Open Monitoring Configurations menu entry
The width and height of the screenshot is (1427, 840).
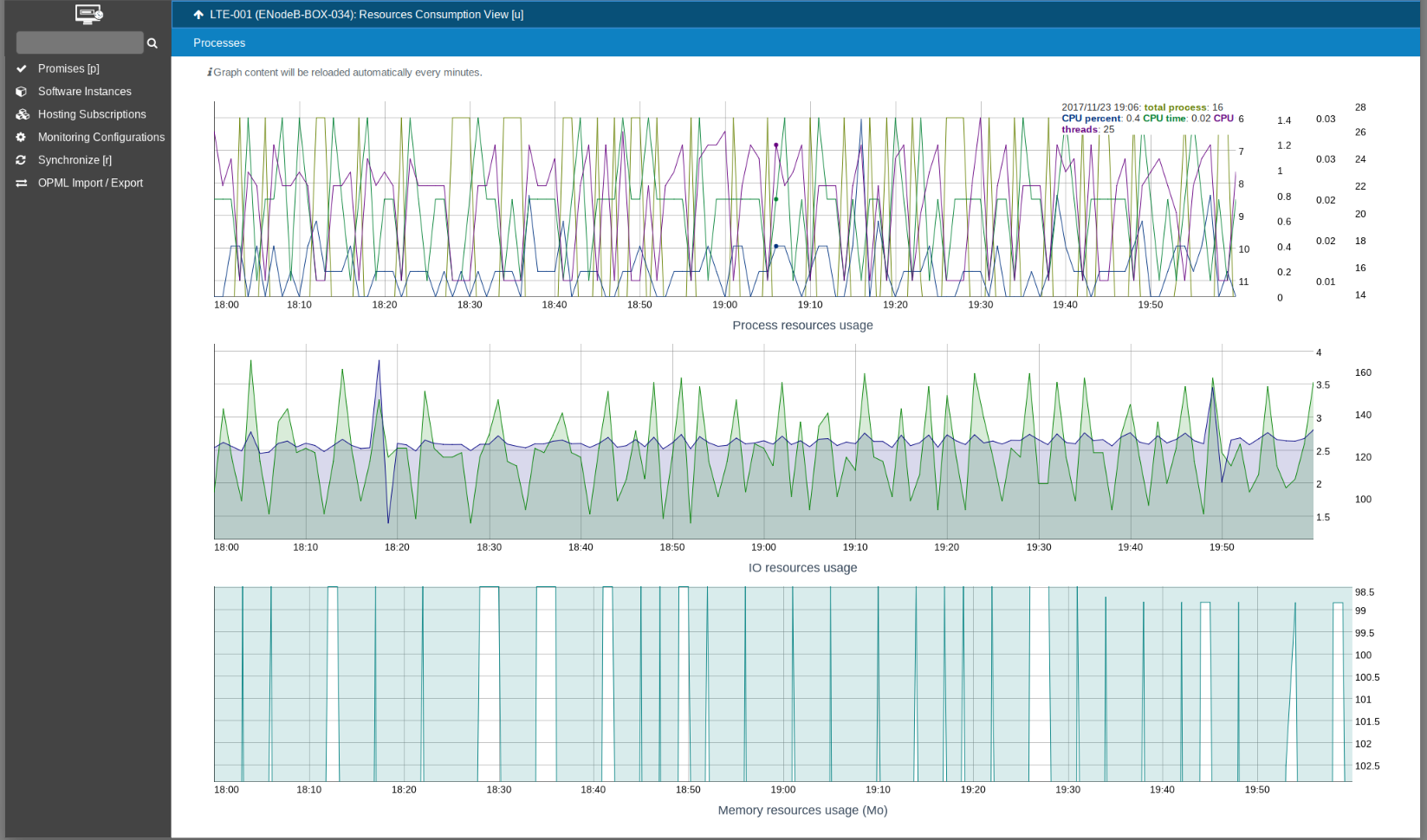[x=101, y=137]
